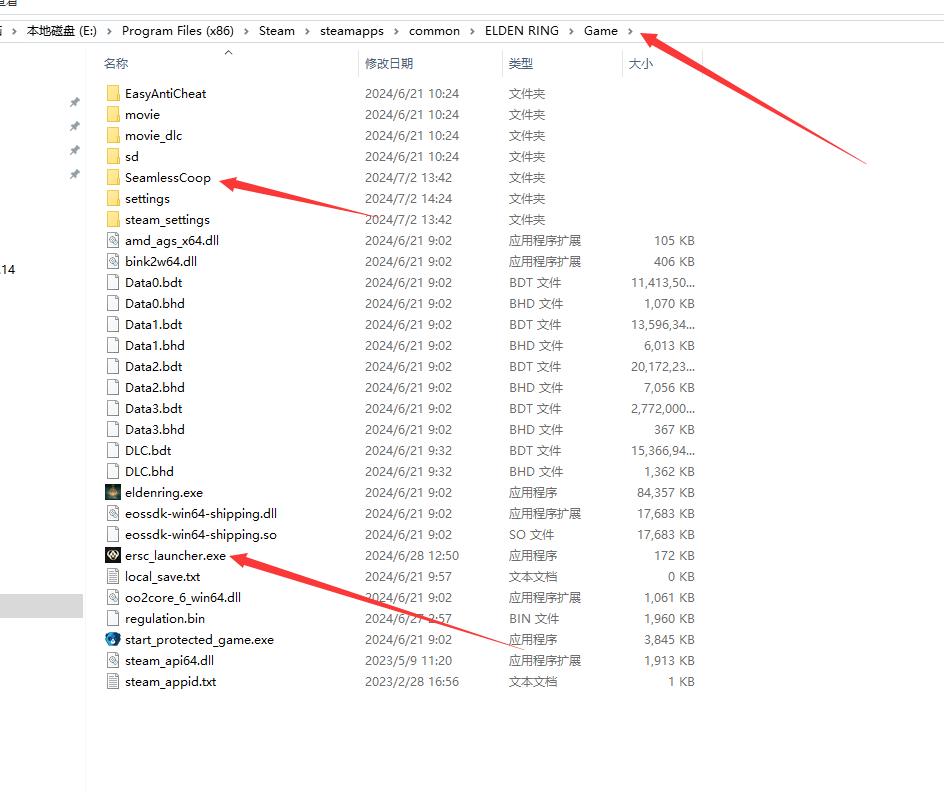The image size is (944, 793).
Task: Select the movie folder icon
Action: 113,114
